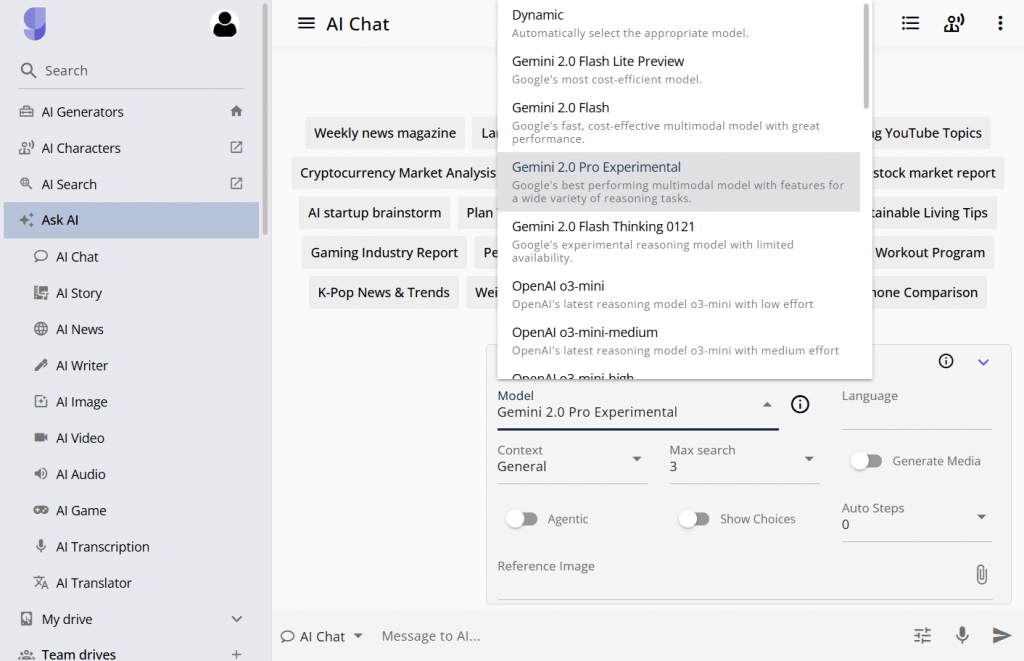
Task: Open the three-dot menu top right
Action: pos(1000,22)
